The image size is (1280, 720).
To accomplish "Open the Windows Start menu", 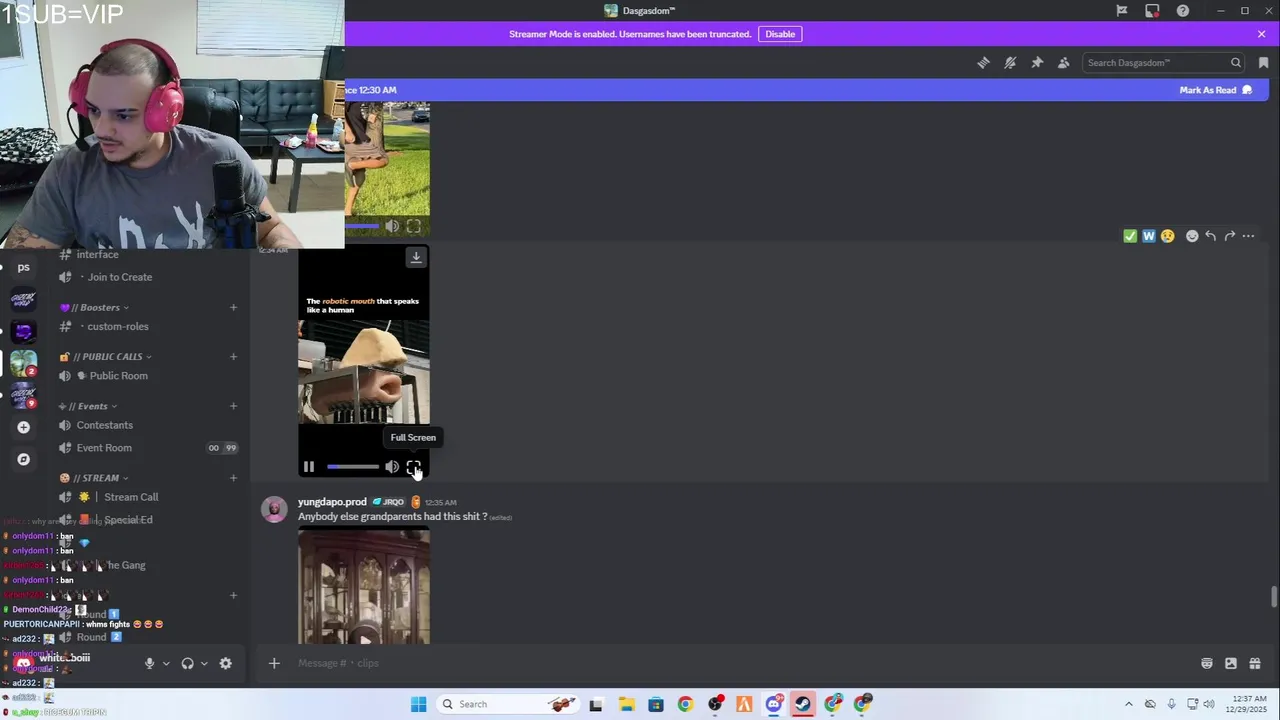I will [x=419, y=704].
